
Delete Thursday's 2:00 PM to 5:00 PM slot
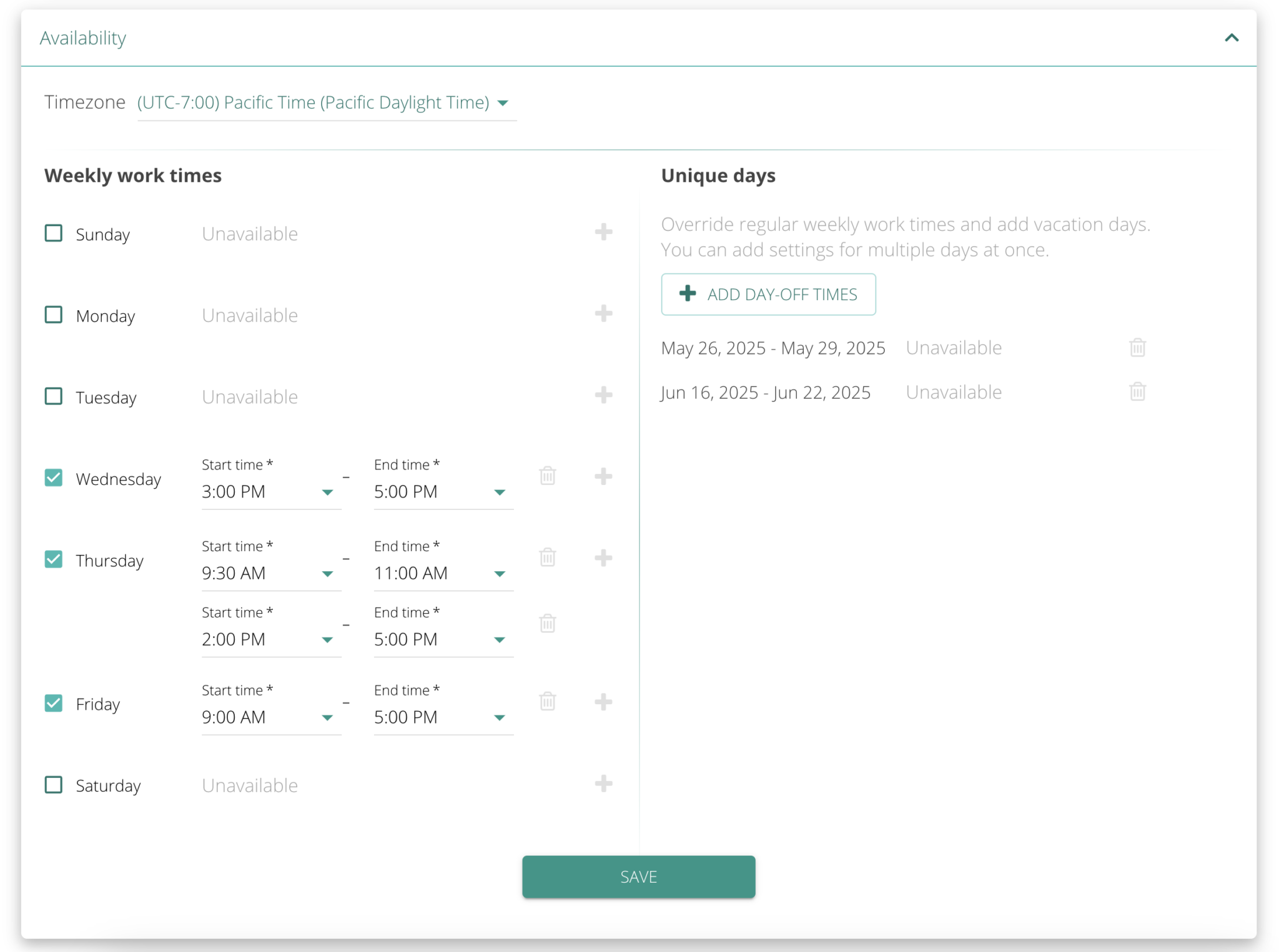point(547,623)
